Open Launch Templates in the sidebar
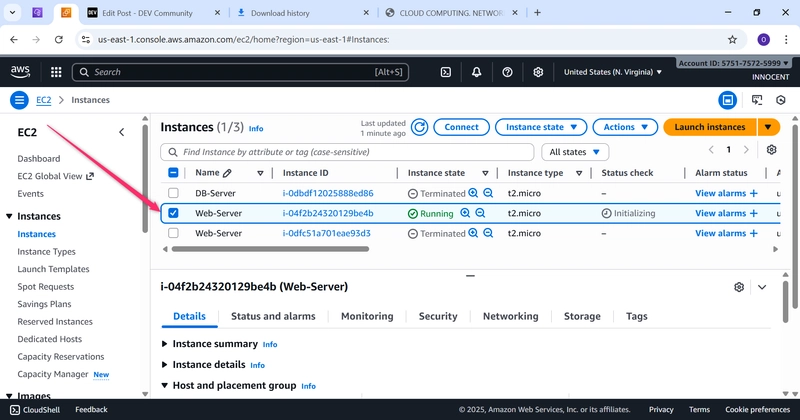Viewport: 800px width, 420px height. tap(53, 269)
